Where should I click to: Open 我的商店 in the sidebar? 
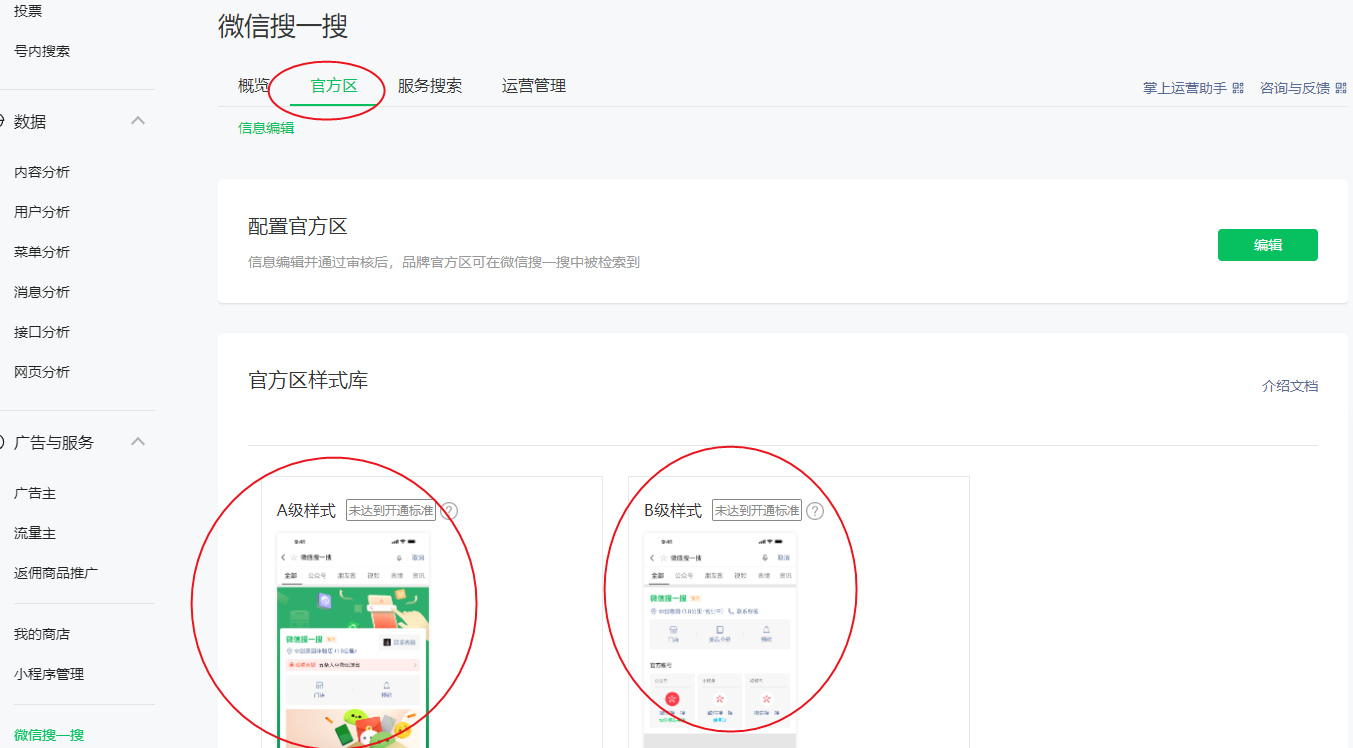(42, 634)
